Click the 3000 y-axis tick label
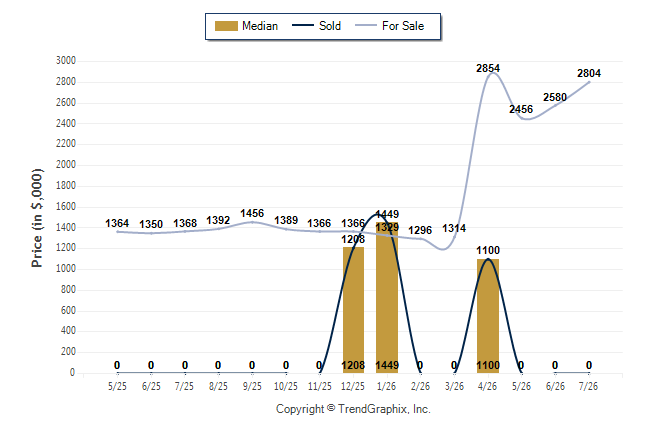This screenshot has width=646, height=434. (x=66, y=61)
